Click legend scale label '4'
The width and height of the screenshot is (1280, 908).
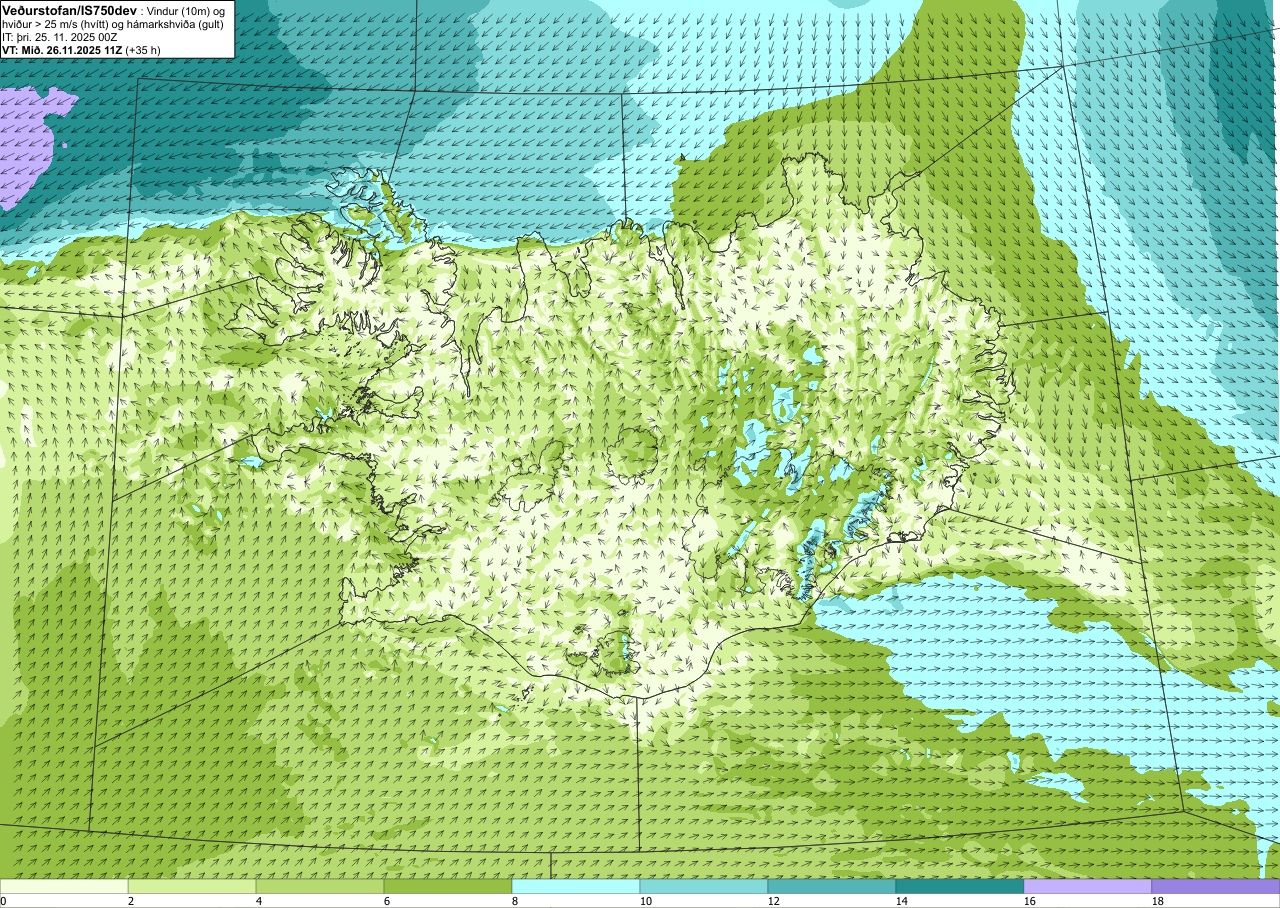click(259, 901)
